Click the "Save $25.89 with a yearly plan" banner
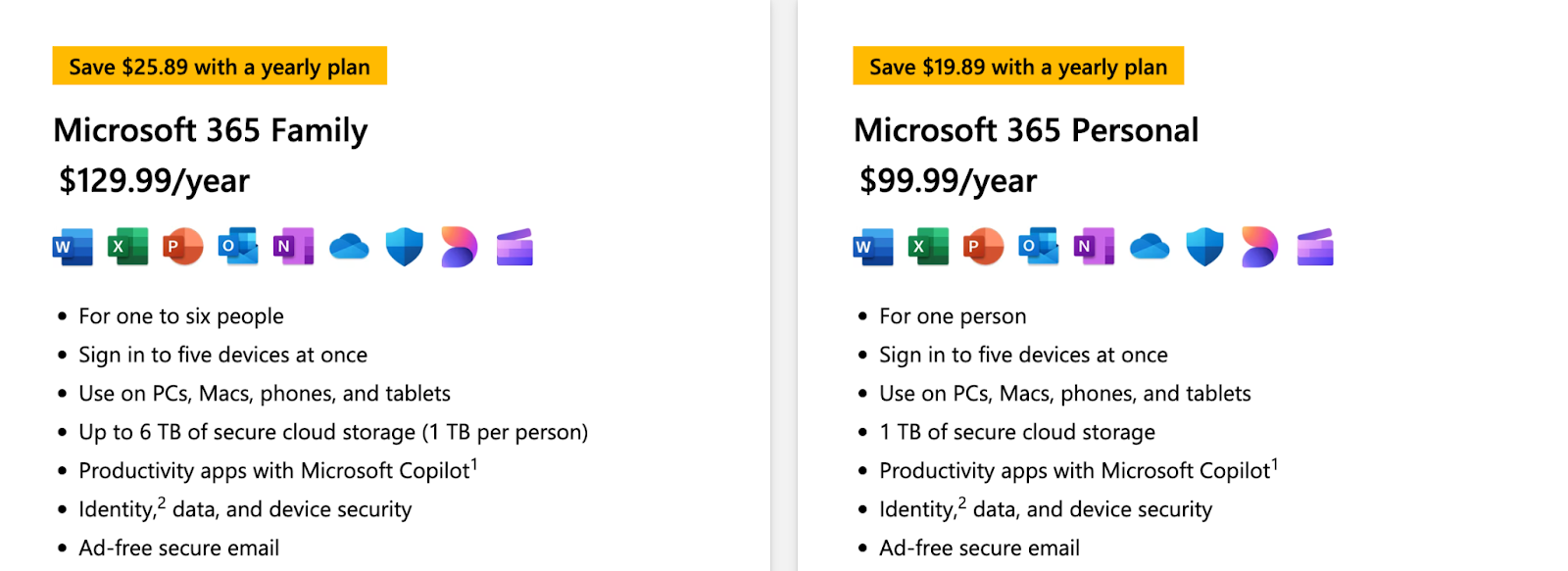The image size is (1568, 571). click(220, 67)
